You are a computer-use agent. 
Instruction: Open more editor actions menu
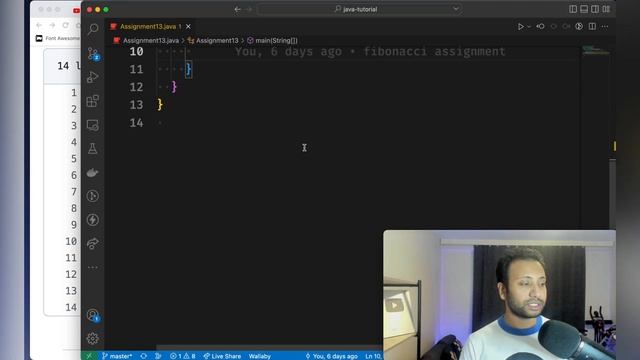point(605,27)
